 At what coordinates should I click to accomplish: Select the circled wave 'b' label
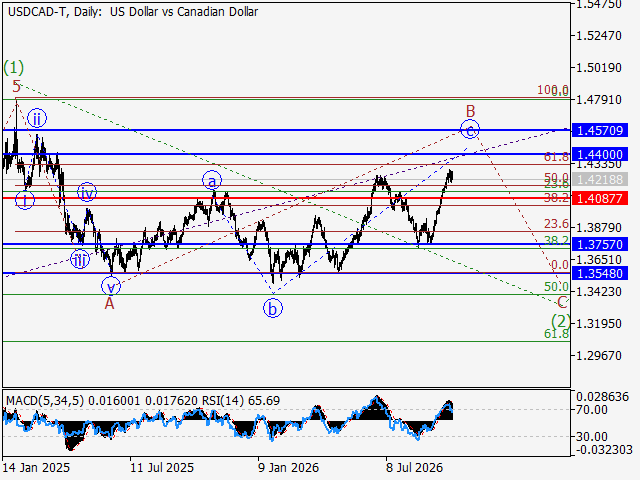click(x=273, y=308)
